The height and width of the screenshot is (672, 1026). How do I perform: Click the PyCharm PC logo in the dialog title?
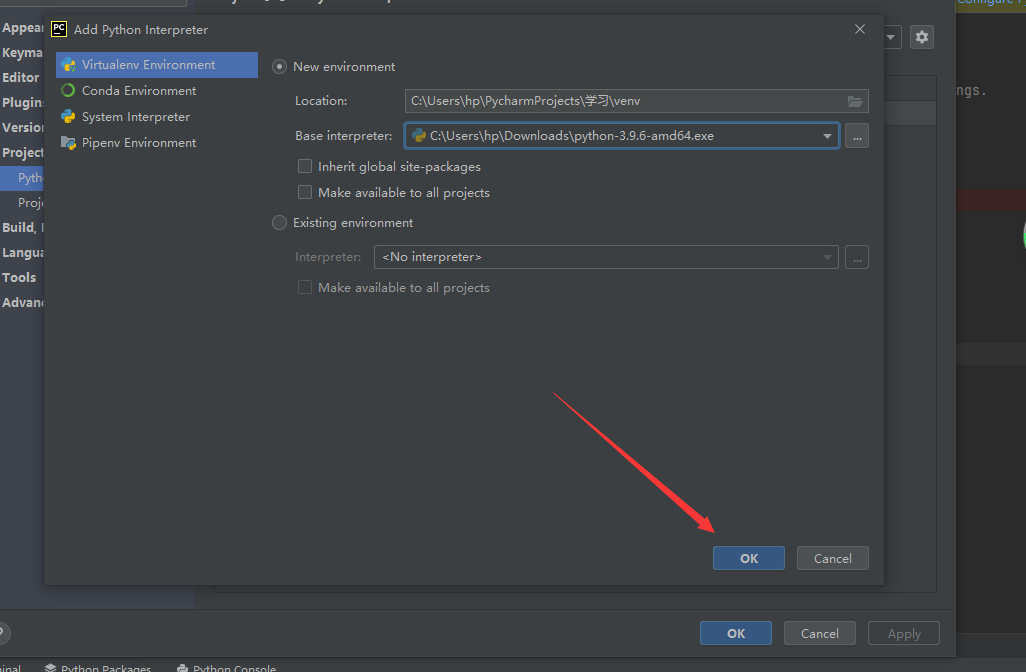(59, 29)
